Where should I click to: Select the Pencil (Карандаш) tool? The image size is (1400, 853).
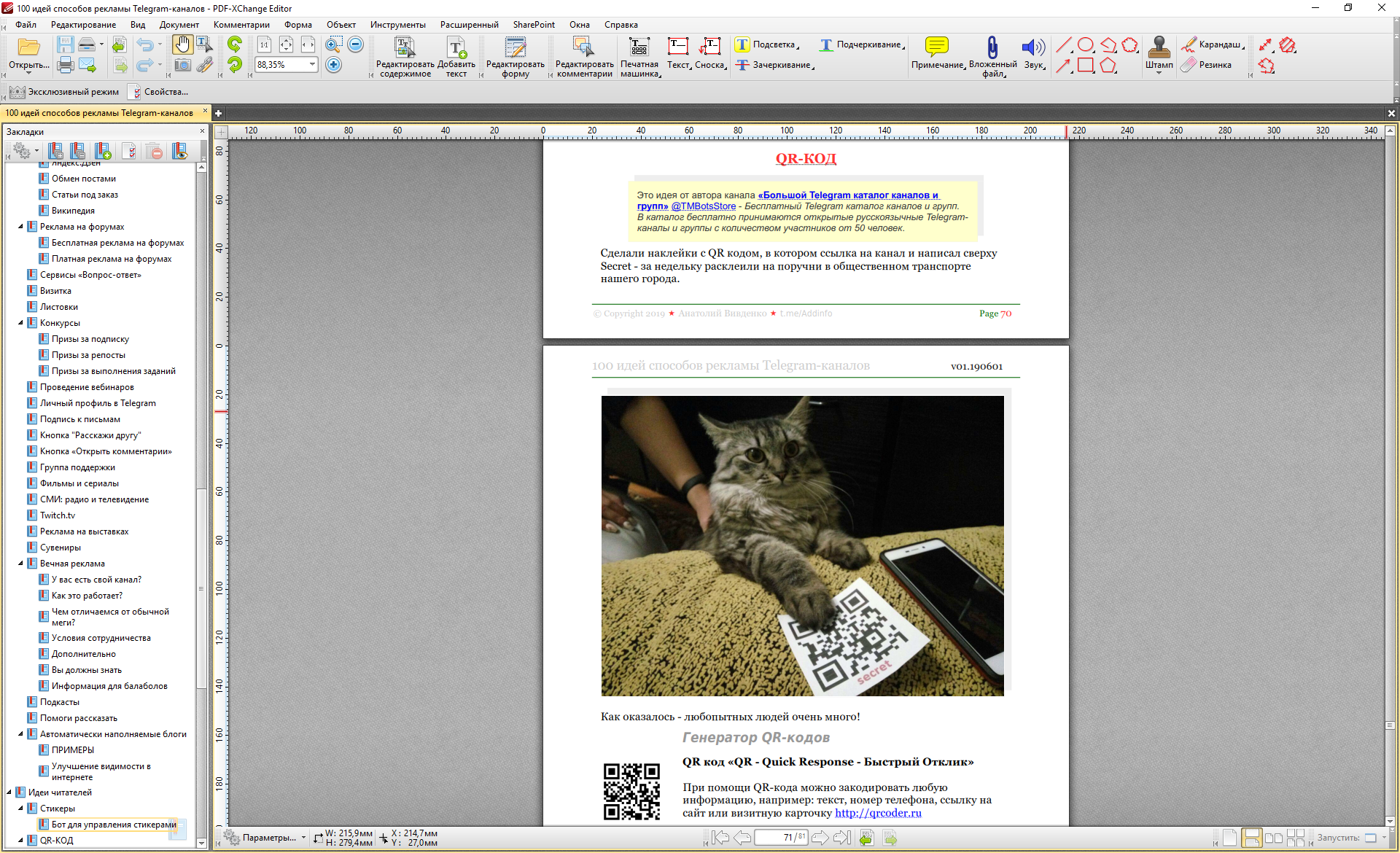(1211, 44)
